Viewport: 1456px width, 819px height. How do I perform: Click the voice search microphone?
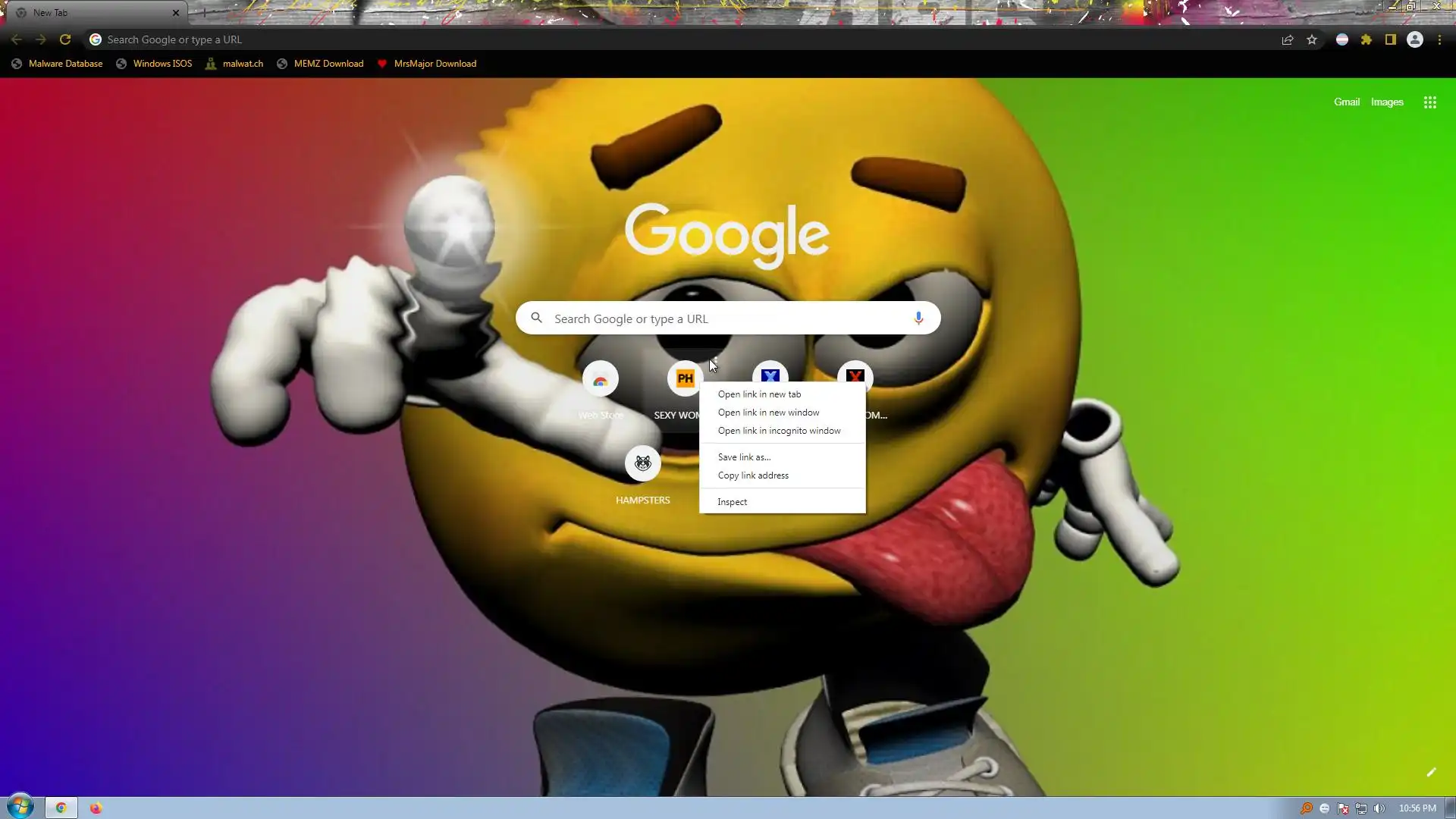pyautogui.click(x=918, y=318)
